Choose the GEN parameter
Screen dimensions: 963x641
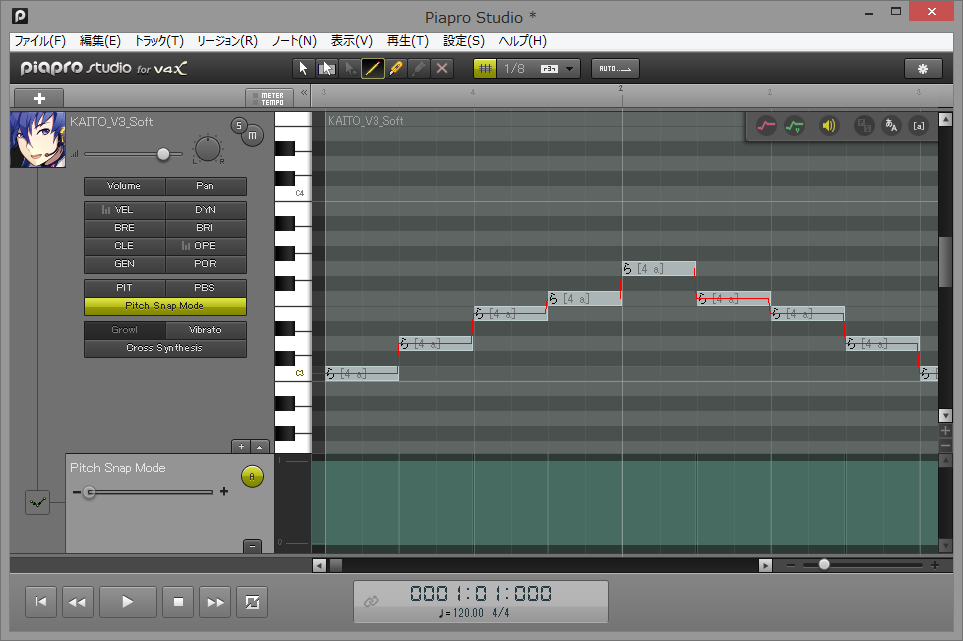125,263
